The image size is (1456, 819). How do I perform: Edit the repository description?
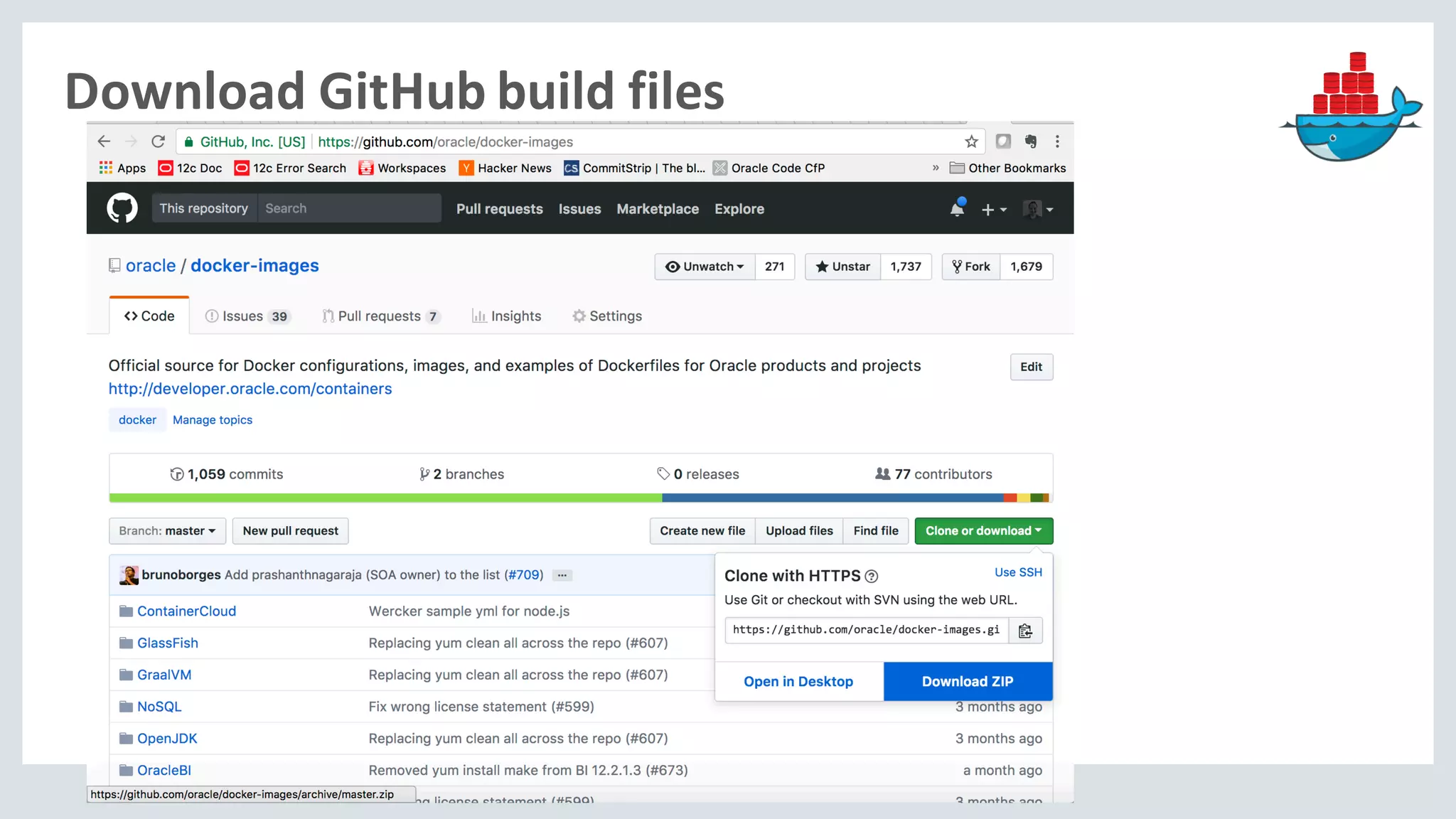click(1032, 367)
